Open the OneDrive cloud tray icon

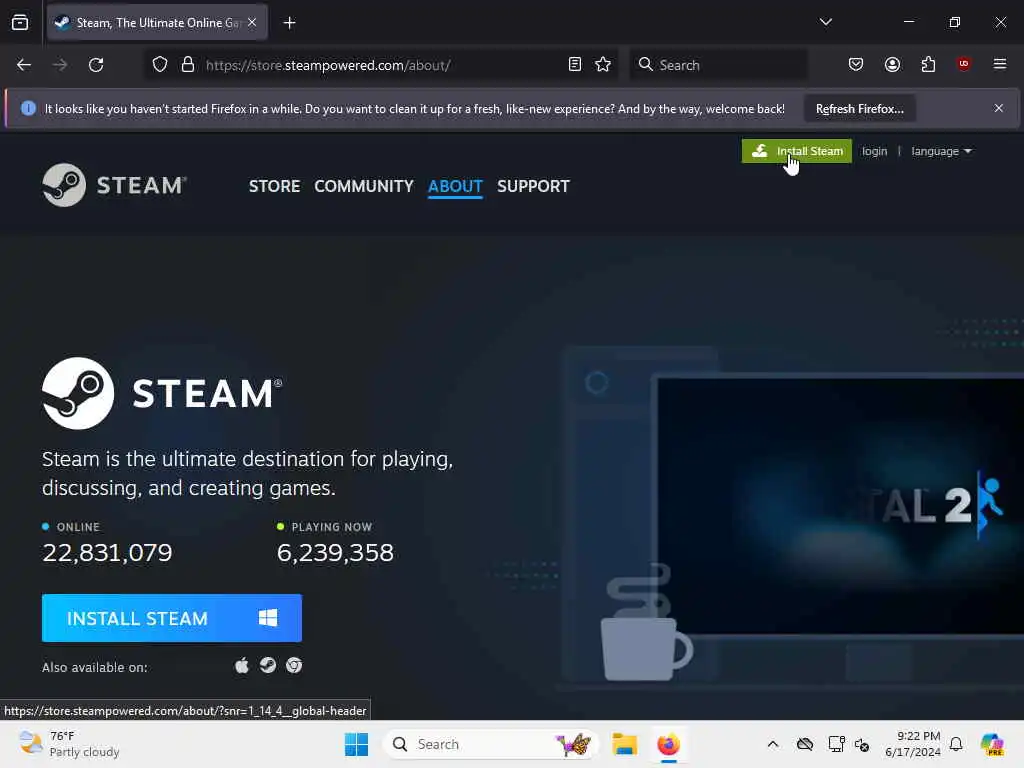click(805, 744)
